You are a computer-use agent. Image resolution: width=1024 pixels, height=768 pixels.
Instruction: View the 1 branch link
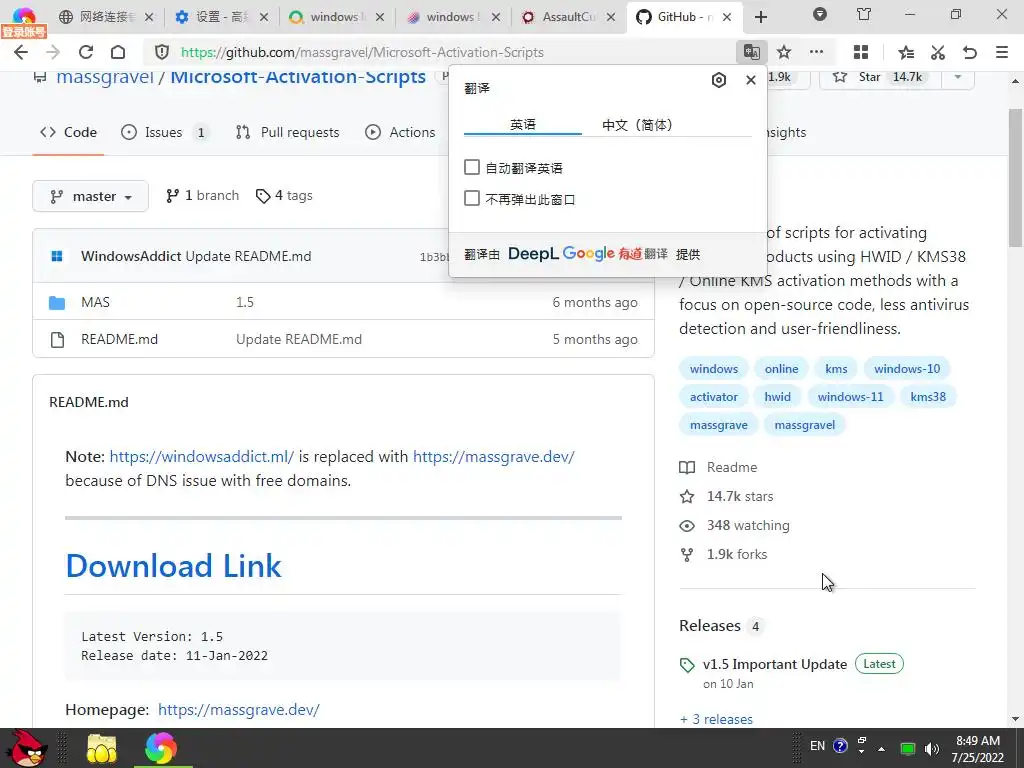click(202, 196)
